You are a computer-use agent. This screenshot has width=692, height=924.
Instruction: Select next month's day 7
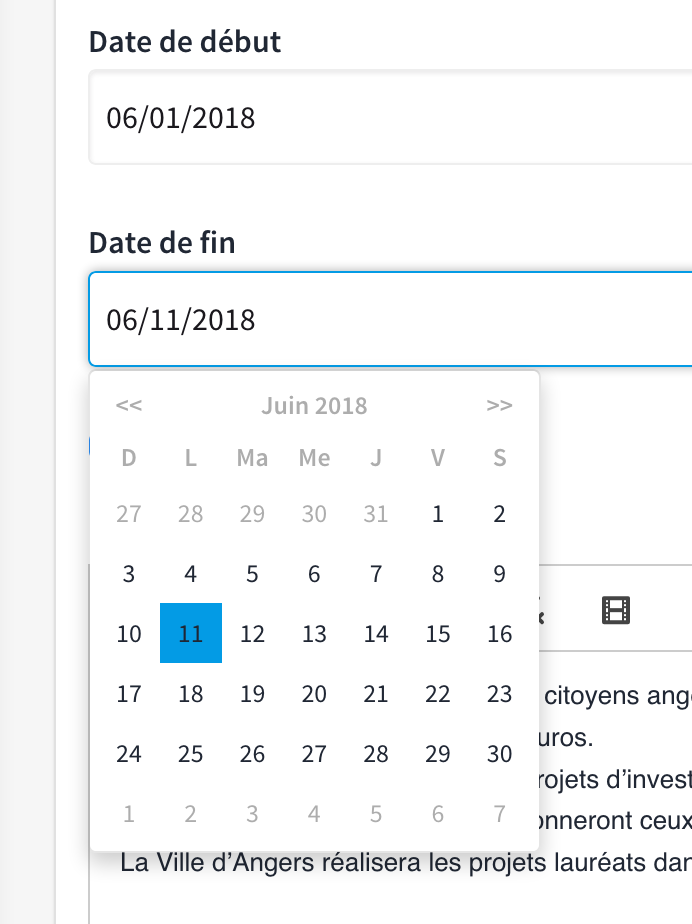[500, 814]
